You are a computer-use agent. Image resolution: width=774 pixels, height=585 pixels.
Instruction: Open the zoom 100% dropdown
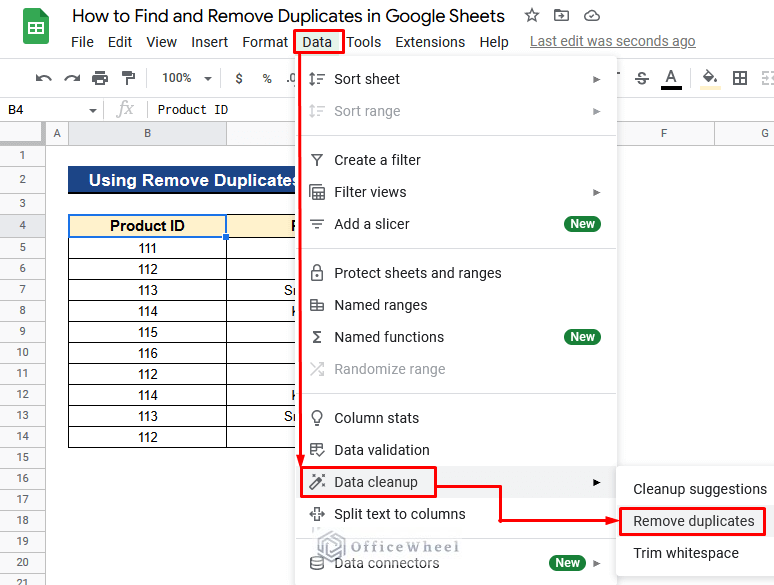pyautogui.click(x=186, y=78)
